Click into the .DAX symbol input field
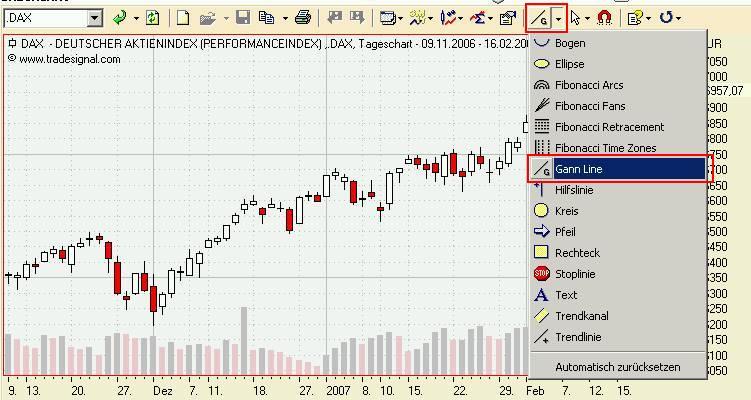 coord(46,19)
